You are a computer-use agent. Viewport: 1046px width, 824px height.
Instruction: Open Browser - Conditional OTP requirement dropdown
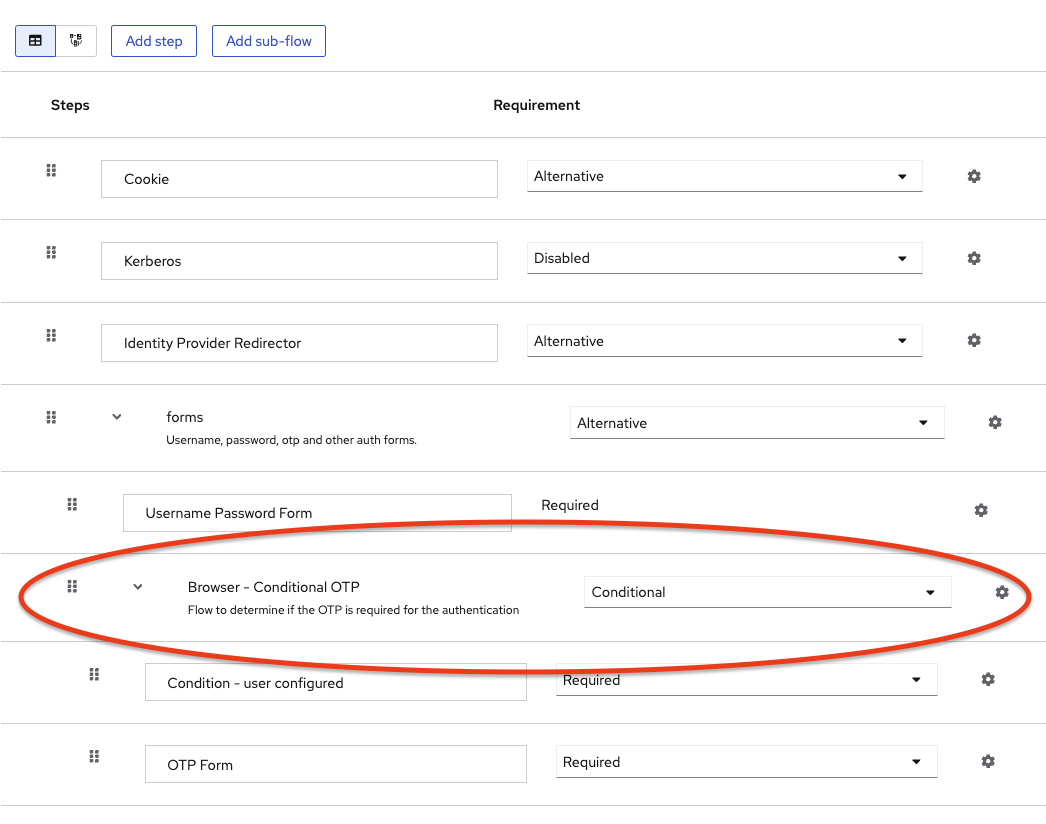click(x=767, y=592)
